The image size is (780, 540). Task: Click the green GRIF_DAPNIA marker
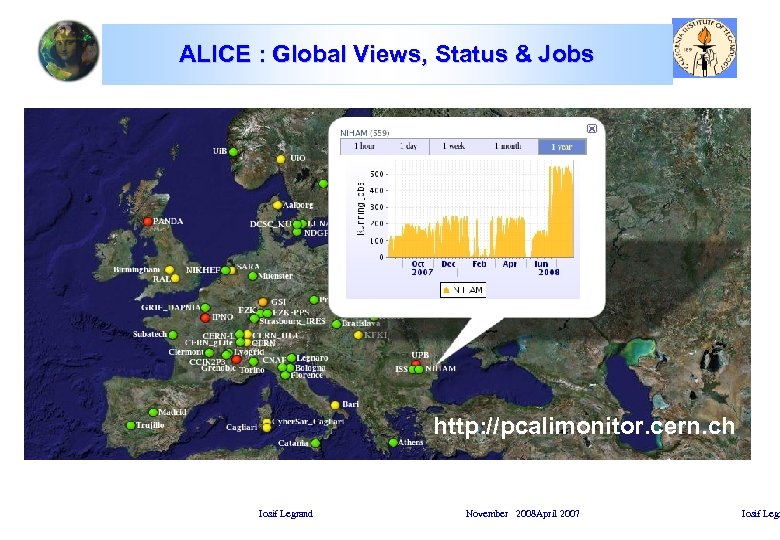205,308
